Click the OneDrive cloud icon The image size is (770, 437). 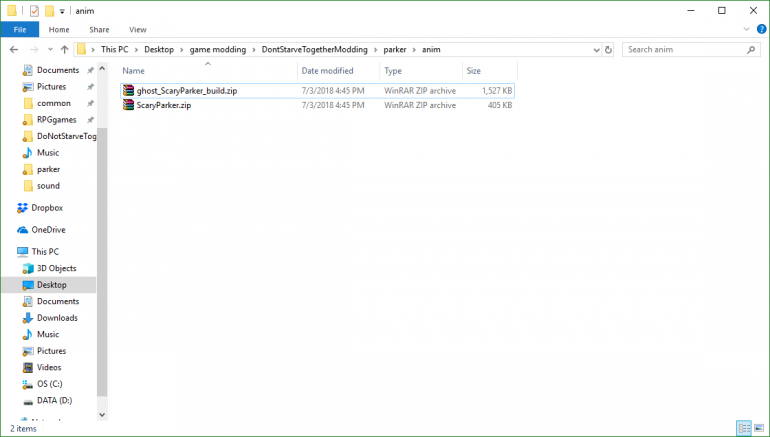[x=23, y=230]
